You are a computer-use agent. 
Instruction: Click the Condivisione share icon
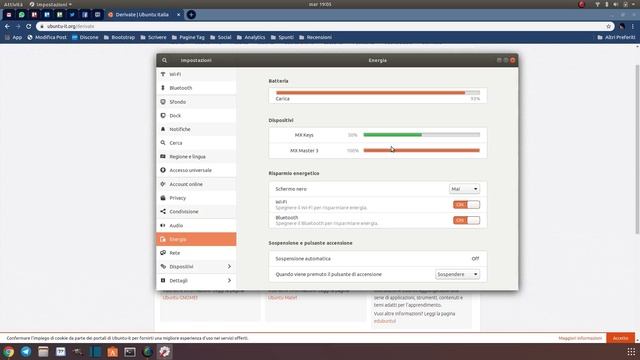pos(163,211)
